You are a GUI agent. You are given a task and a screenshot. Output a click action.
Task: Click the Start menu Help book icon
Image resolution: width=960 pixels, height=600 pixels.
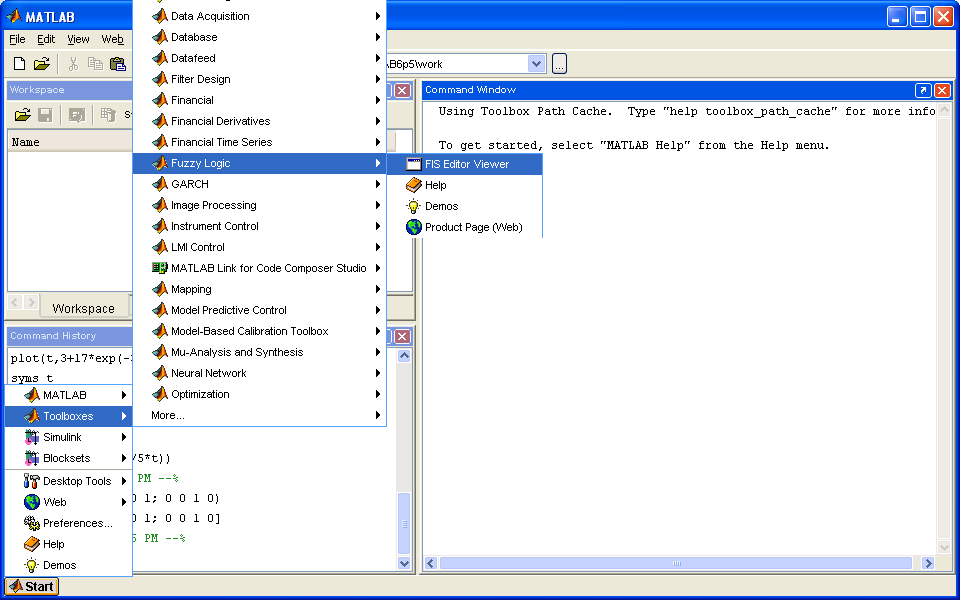click(32, 544)
